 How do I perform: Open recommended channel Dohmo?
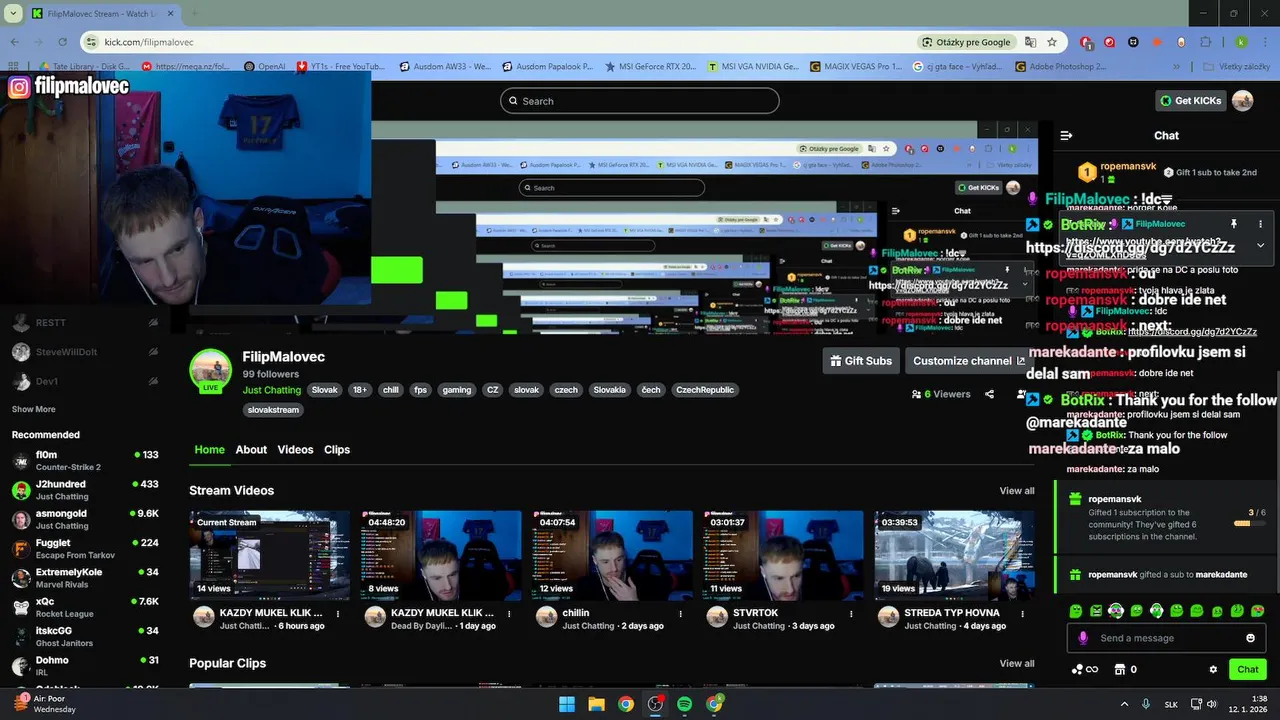[85, 666]
